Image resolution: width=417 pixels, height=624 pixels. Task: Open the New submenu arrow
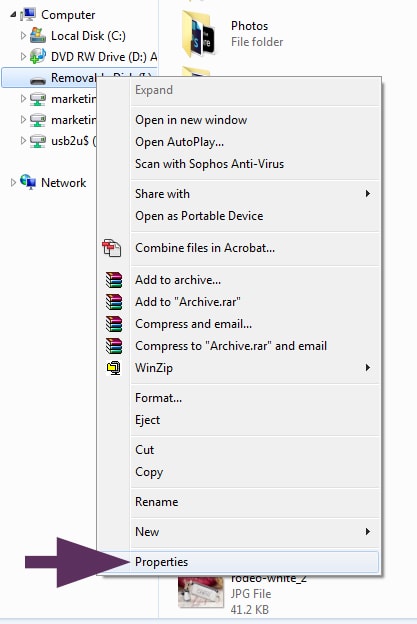tap(368, 532)
